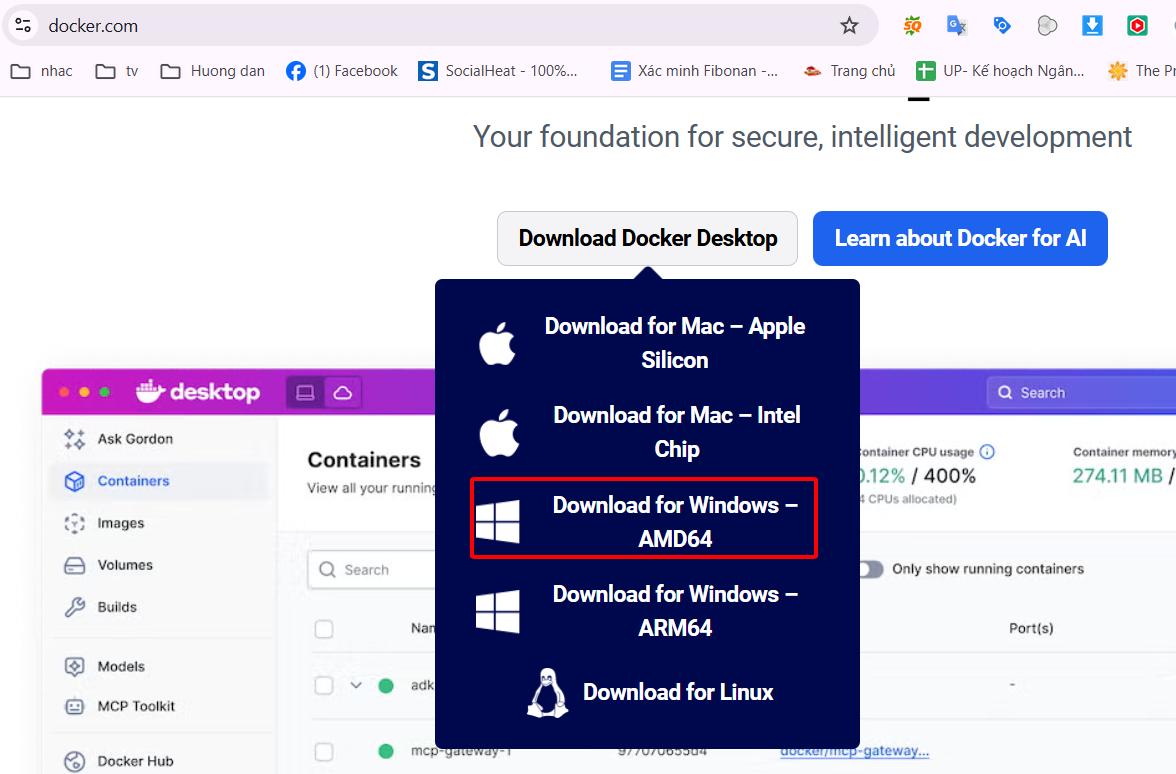Choose Download for Linux option
Image resolution: width=1176 pixels, height=774 pixels.
tap(650, 692)
